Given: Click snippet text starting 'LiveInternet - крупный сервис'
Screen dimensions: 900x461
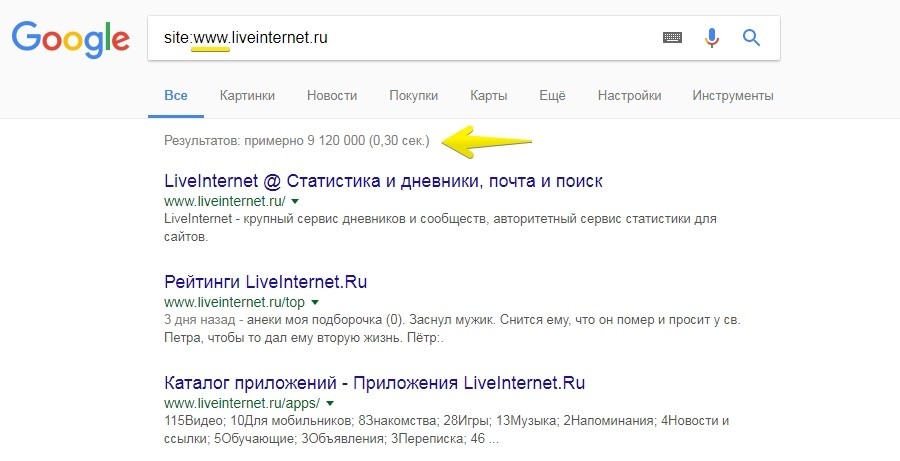Looking at the screenshot, I should [440, 228].
